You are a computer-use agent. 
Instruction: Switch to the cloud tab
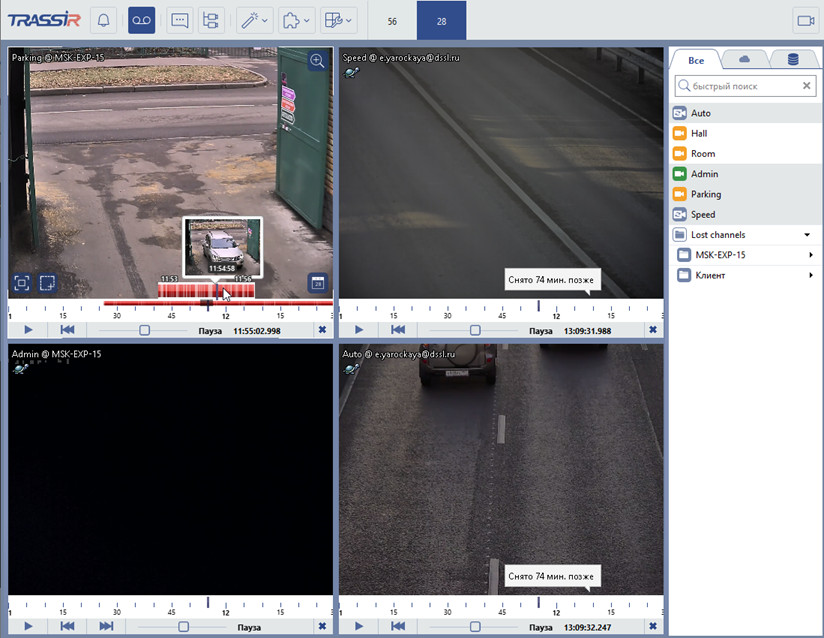pyautogui.click(x=744, y=60)
